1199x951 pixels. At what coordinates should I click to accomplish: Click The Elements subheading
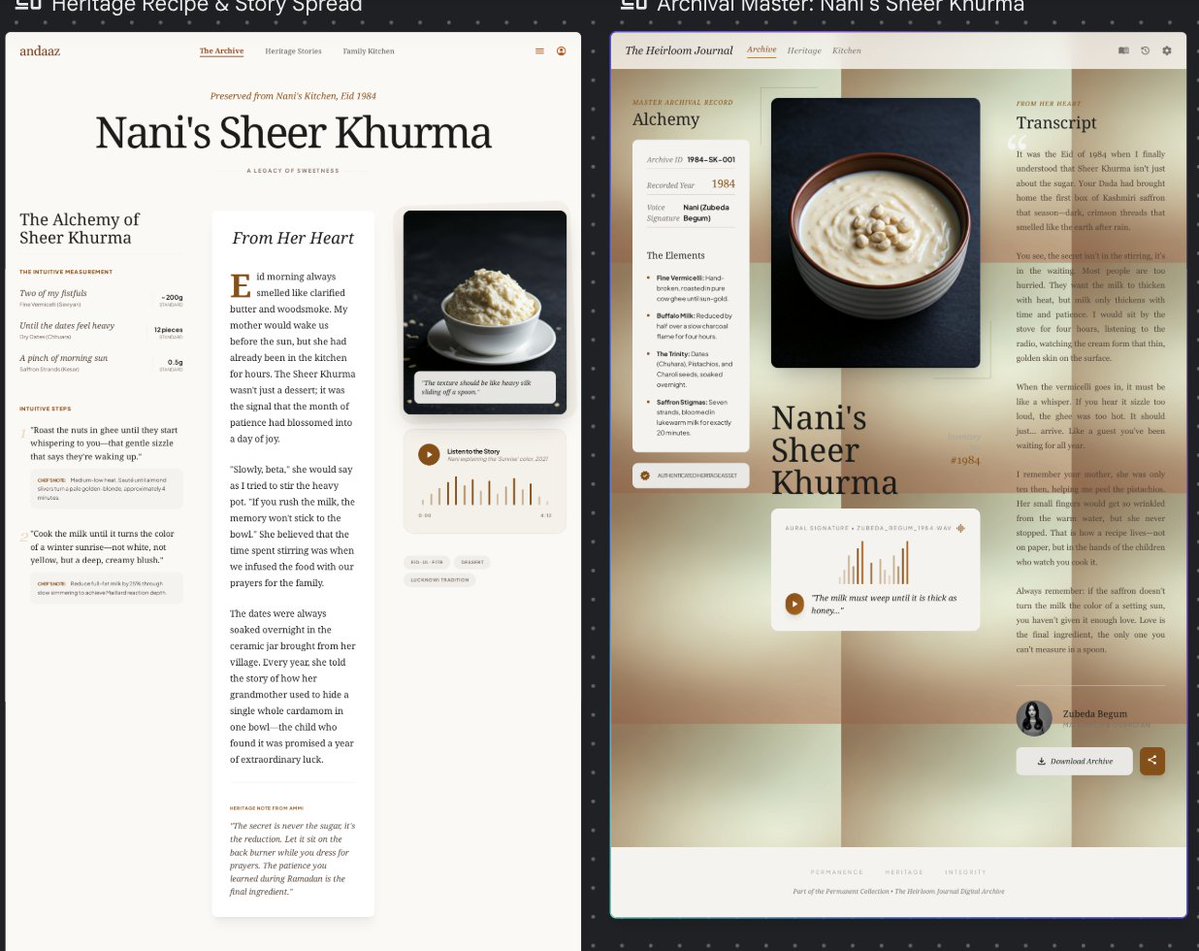coord(676,255)
